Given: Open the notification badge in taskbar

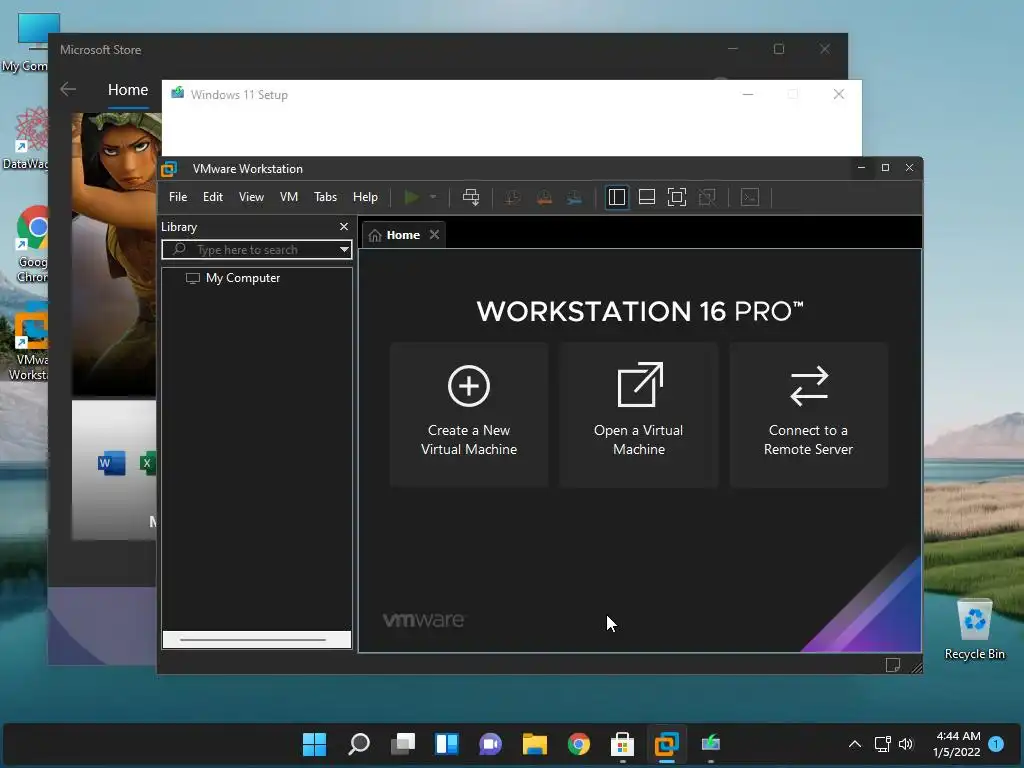Looking at the screenshot, I should point(996,744).
